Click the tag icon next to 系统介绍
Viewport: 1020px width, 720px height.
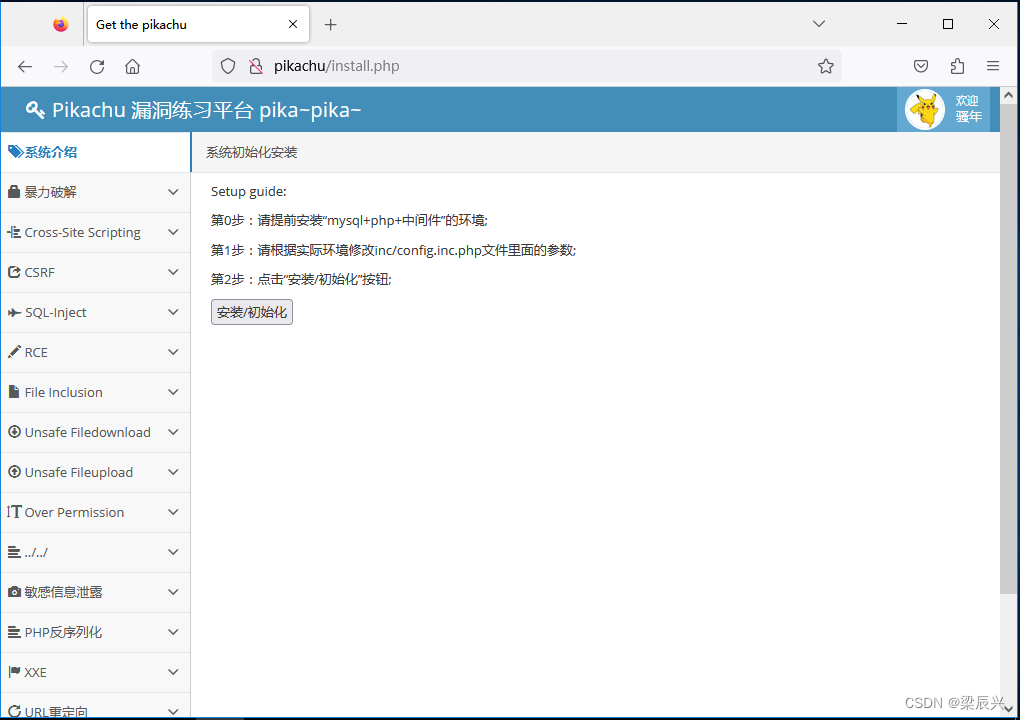pos(15,152)
